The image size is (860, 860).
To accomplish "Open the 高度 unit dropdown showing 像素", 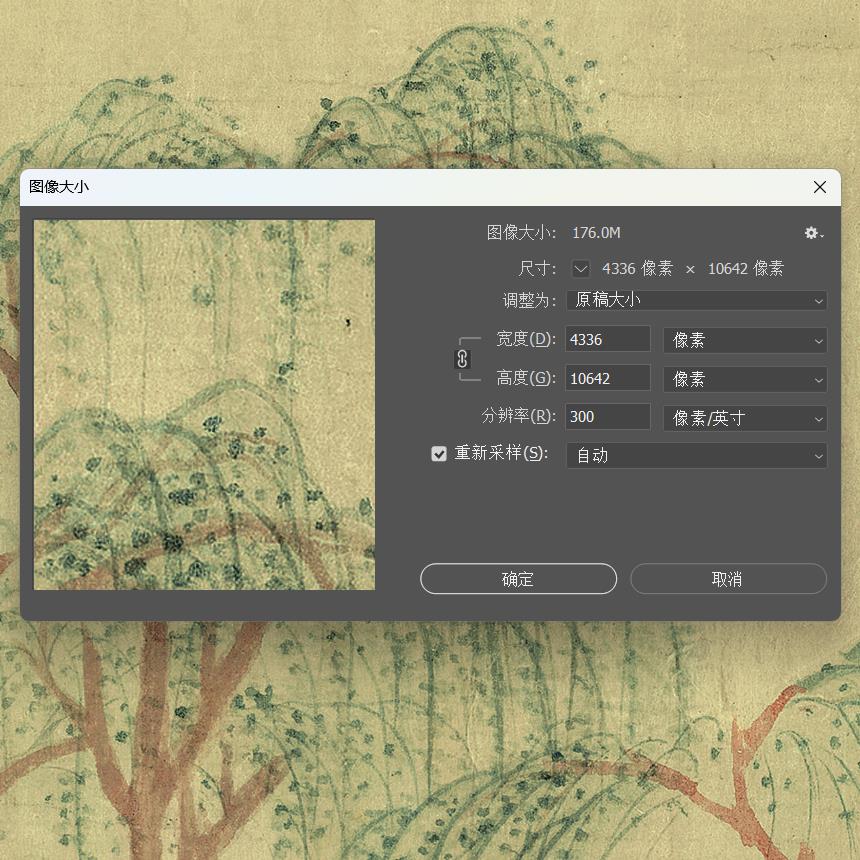I will click(745, 380).
